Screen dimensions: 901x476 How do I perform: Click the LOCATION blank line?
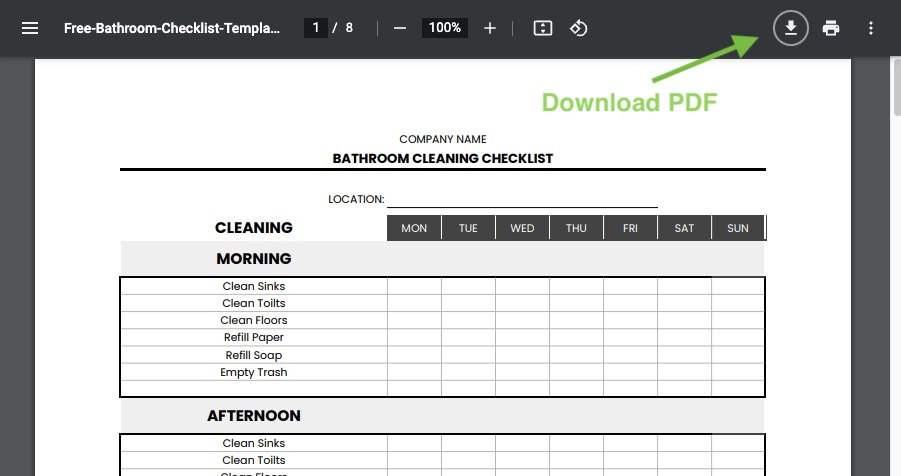tap(522, 200)
